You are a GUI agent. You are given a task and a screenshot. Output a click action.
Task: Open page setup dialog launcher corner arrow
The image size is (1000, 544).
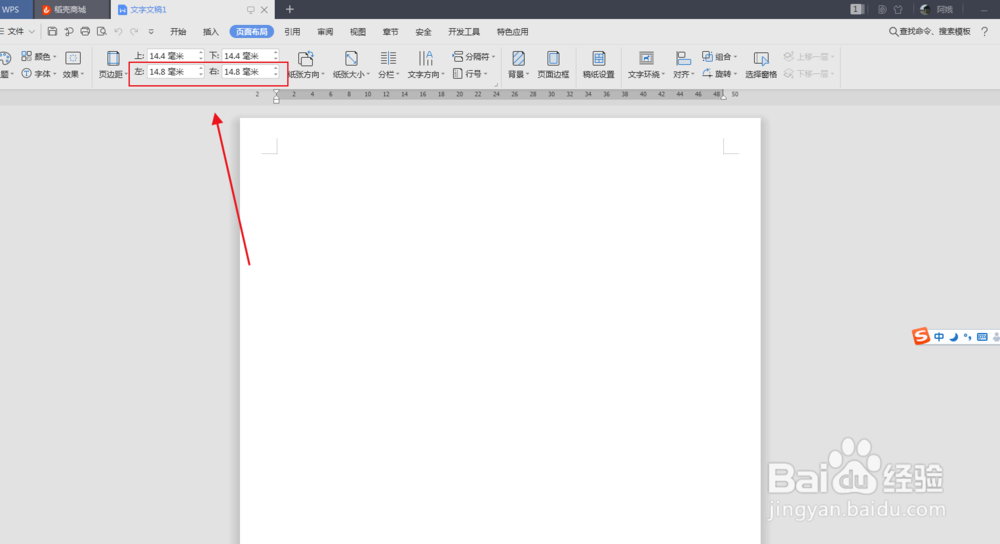pyautogui.click(x=496, y=84)
